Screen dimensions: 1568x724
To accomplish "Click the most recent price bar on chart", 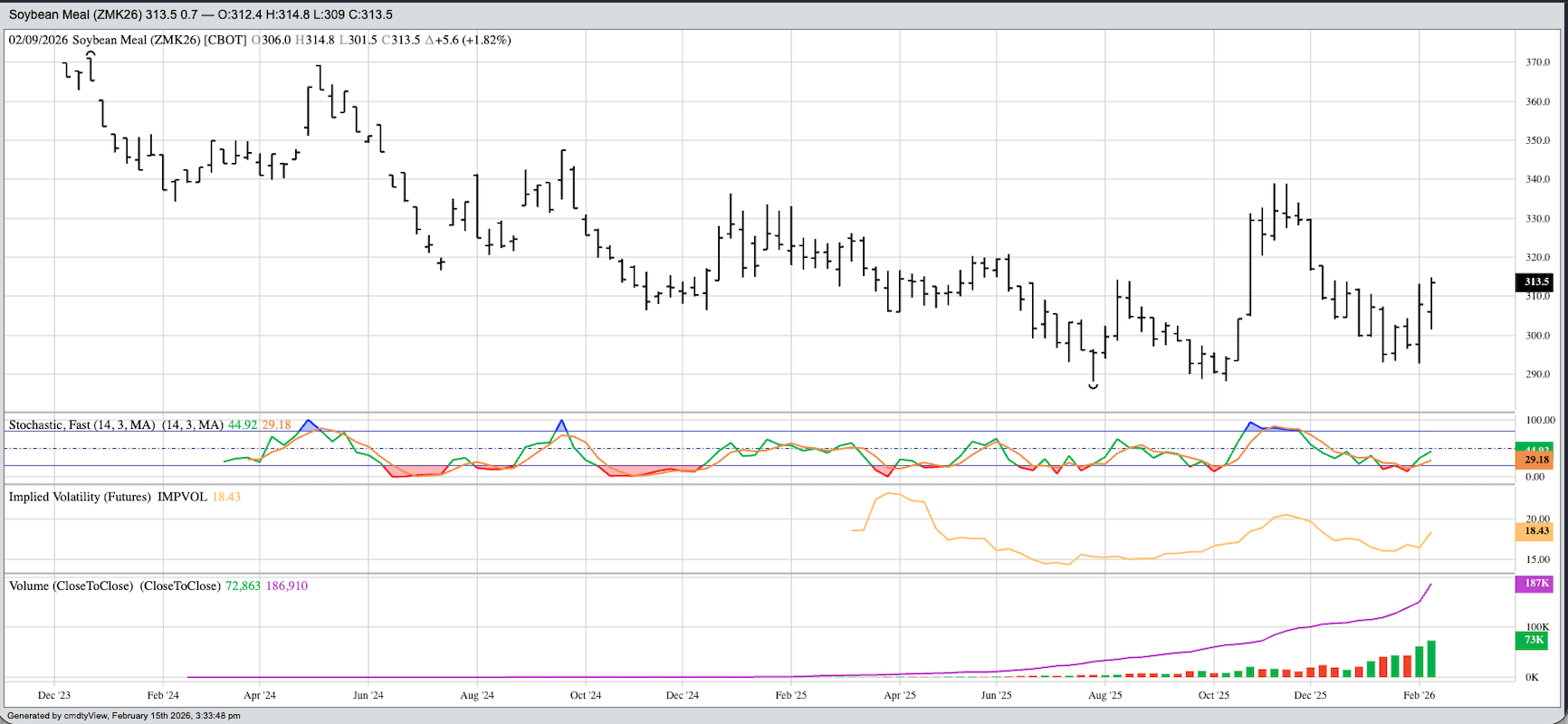I will tap(1431, 303).
